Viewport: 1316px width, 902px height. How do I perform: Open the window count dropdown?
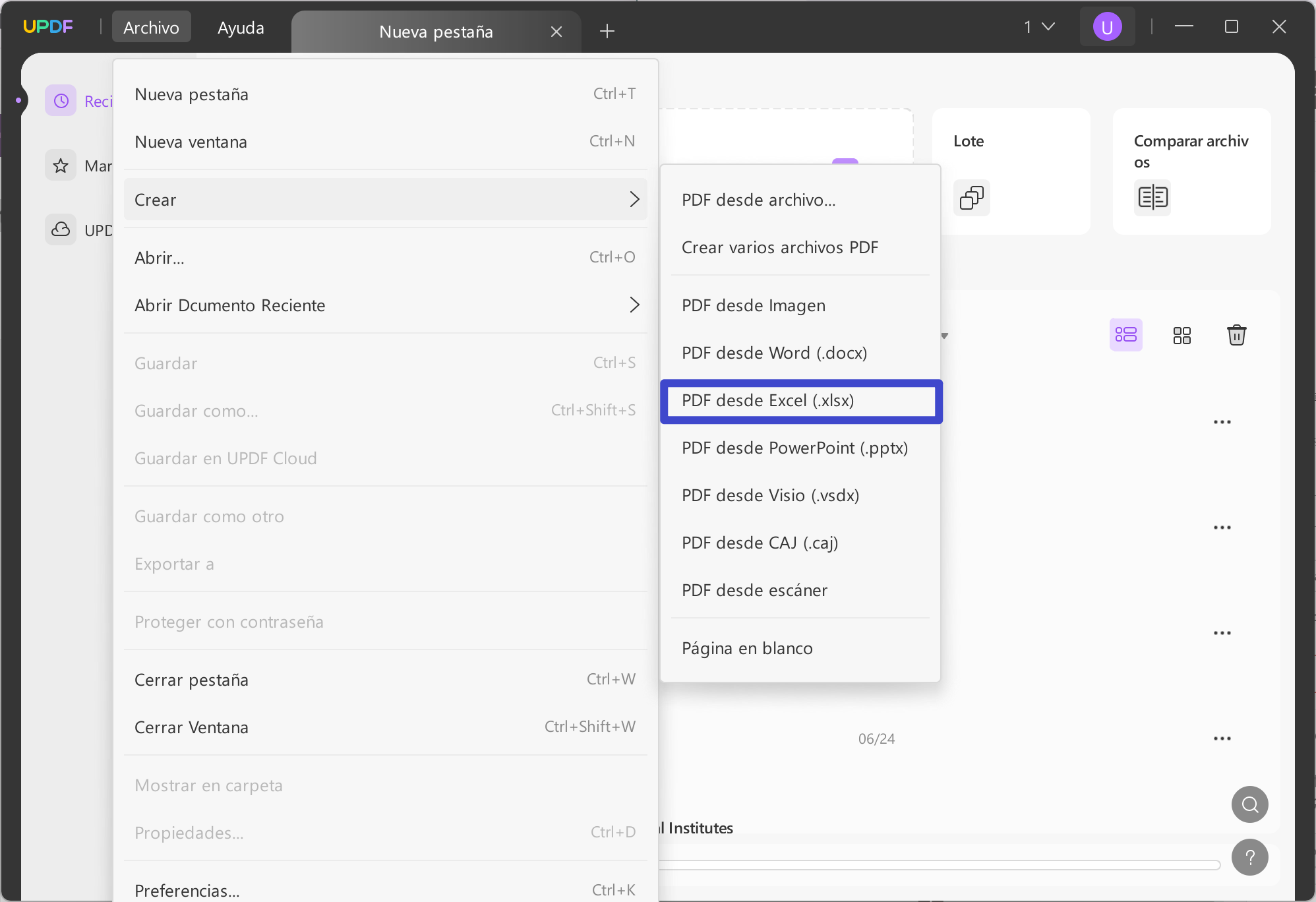[x=1040, y=27]
